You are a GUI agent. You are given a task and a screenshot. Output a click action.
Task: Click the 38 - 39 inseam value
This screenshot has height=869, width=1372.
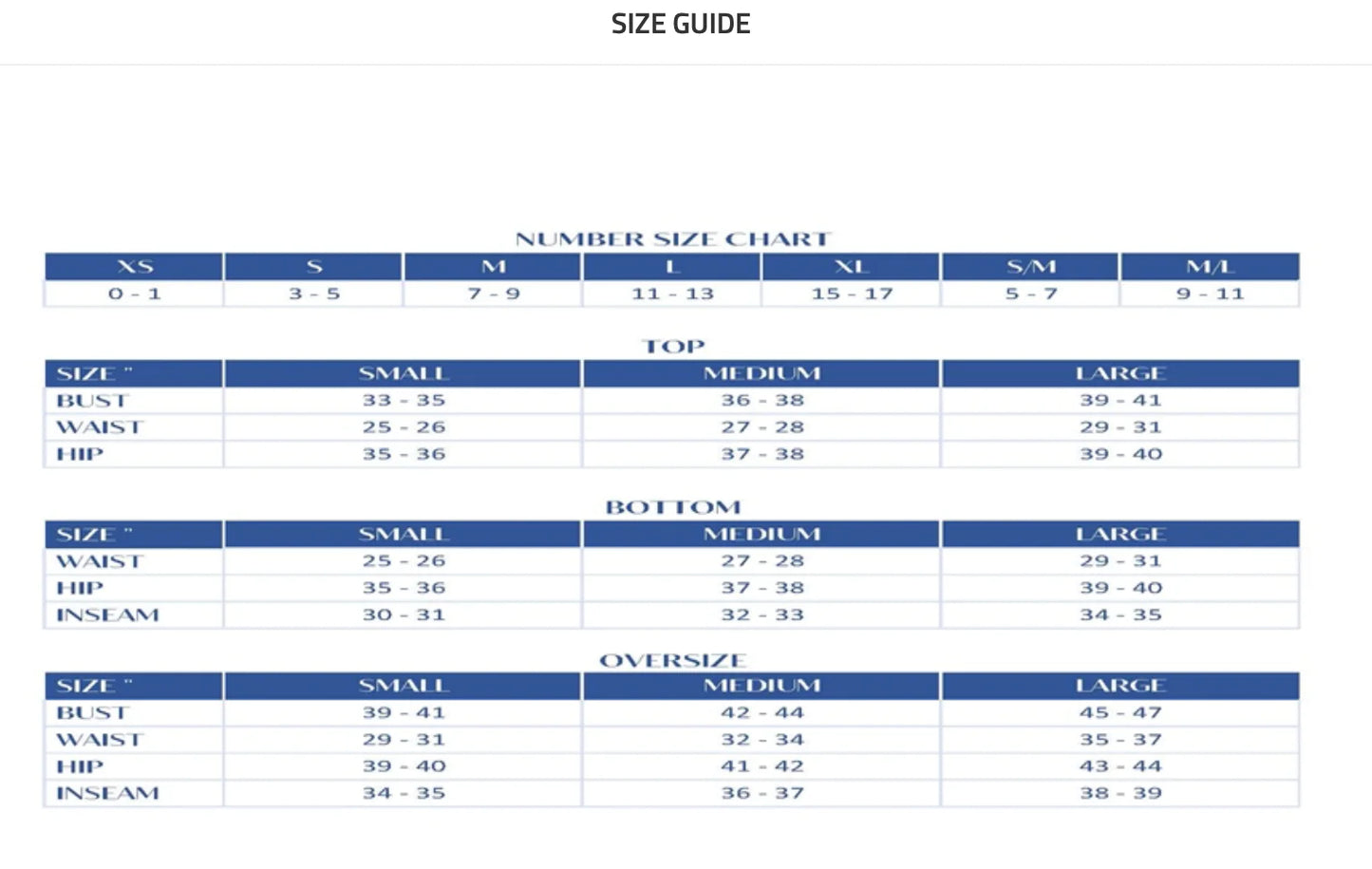coord(1120,793)
